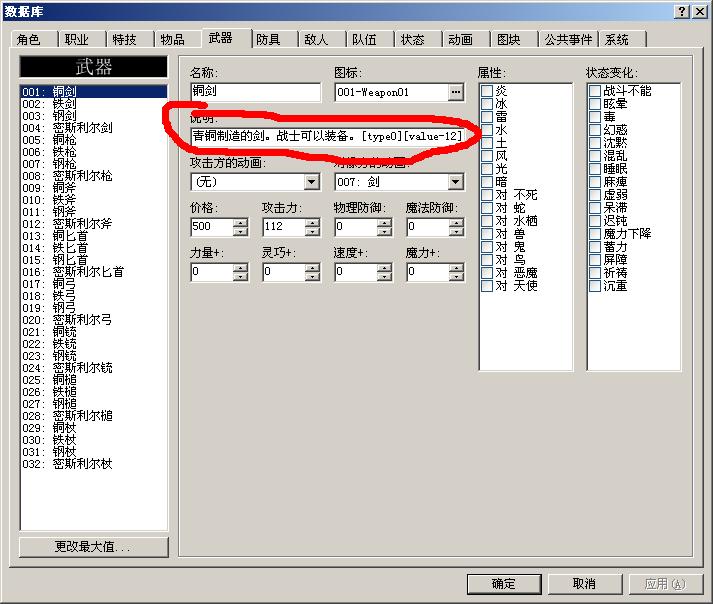Click the 取消 button

click(584, 584)
